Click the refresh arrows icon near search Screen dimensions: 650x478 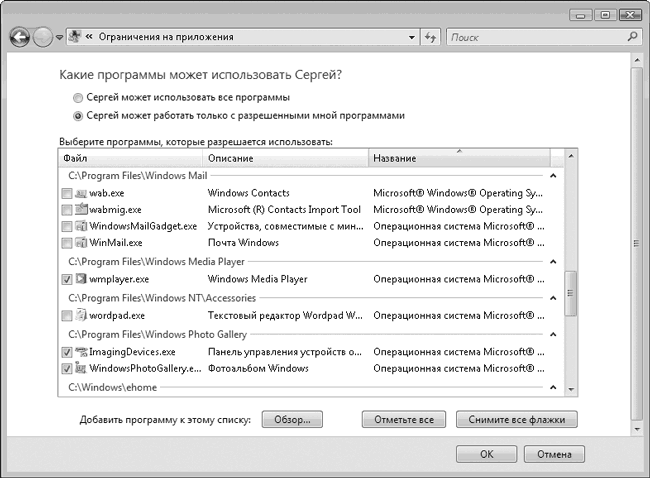pos(430,37)
